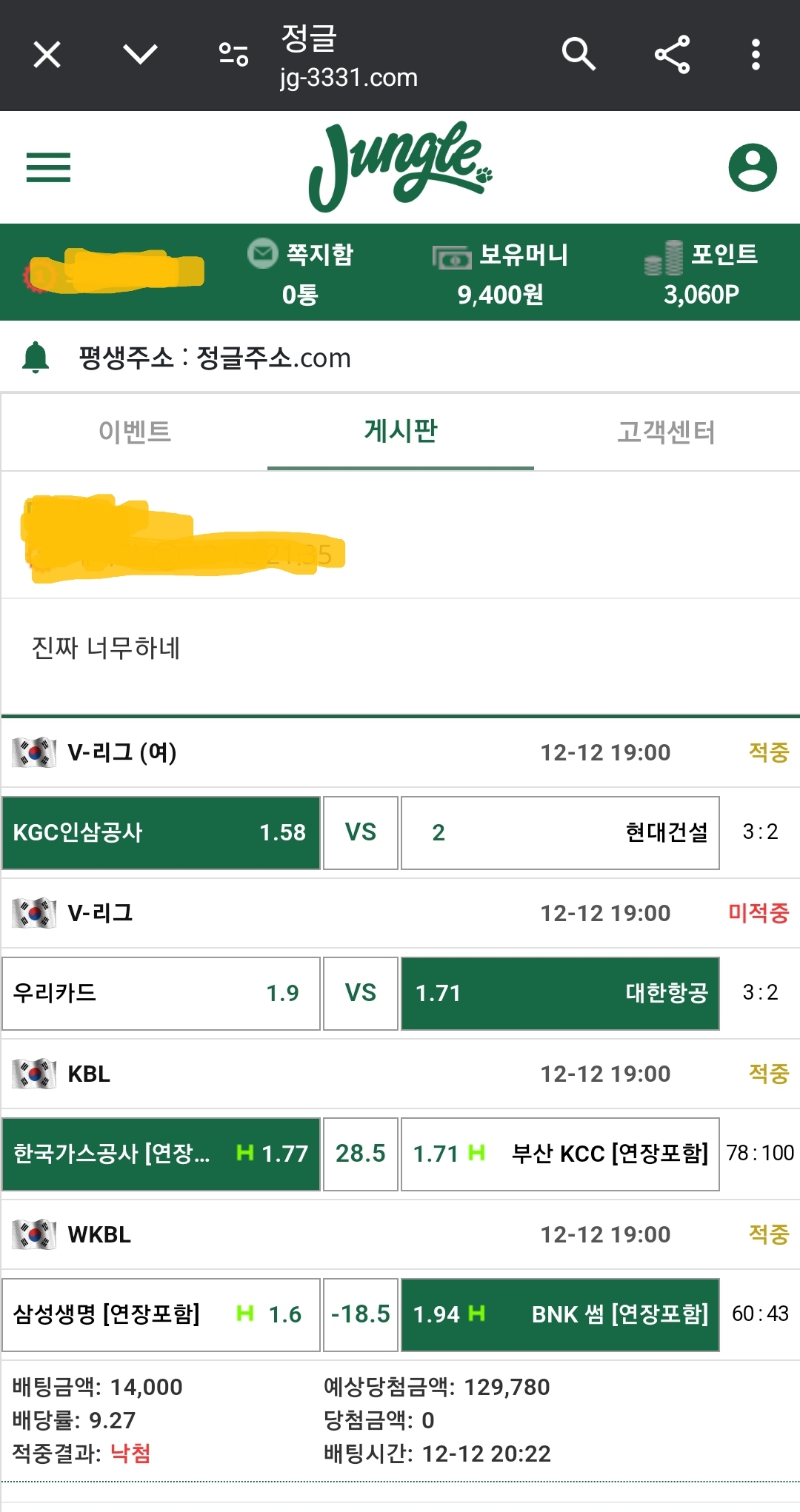This screenshot has height=1512, width=800.
Task: Tap the Jungle logo
Action: coord(400,167)
